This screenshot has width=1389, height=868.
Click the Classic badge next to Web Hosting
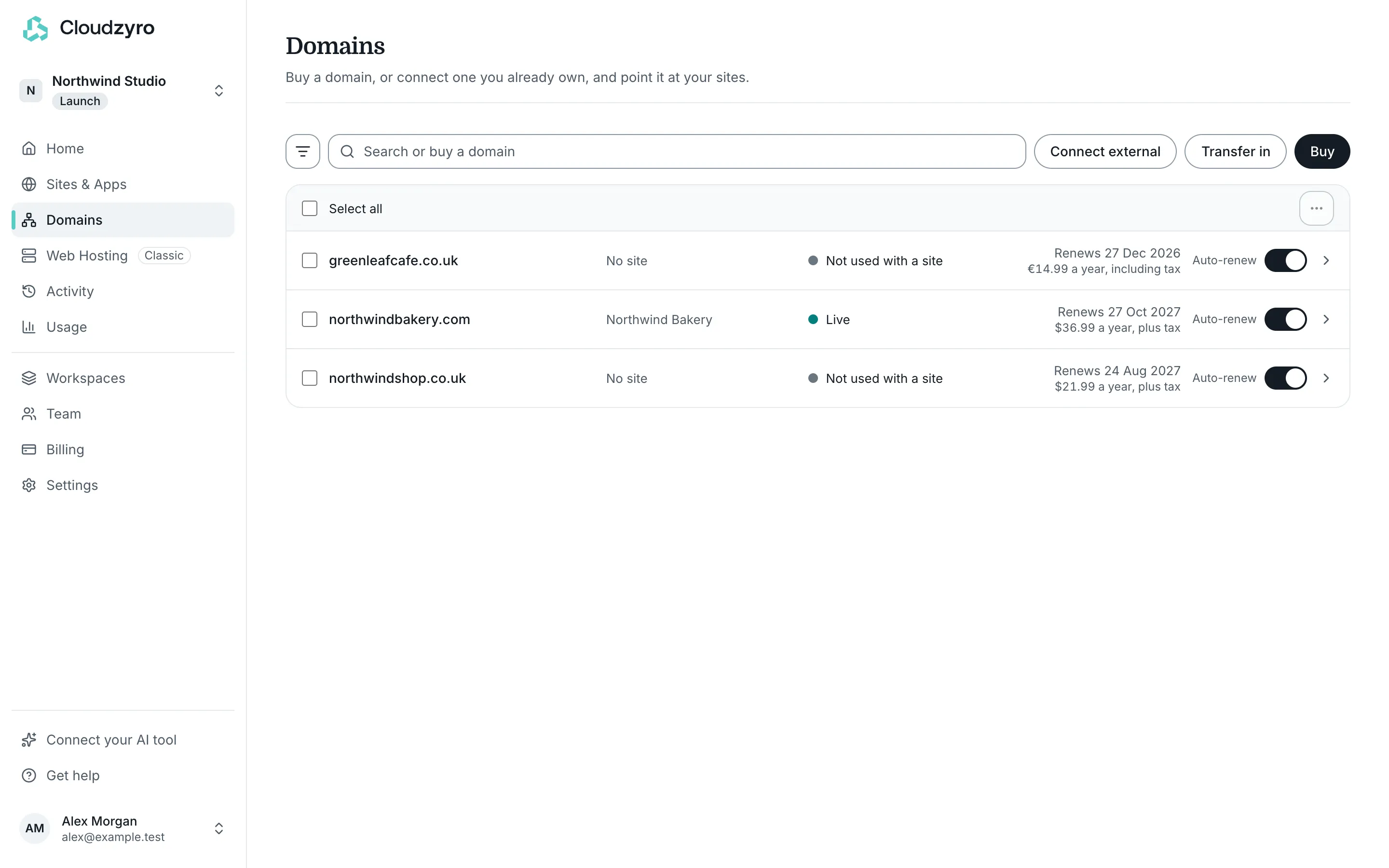(x=163, y=256)
